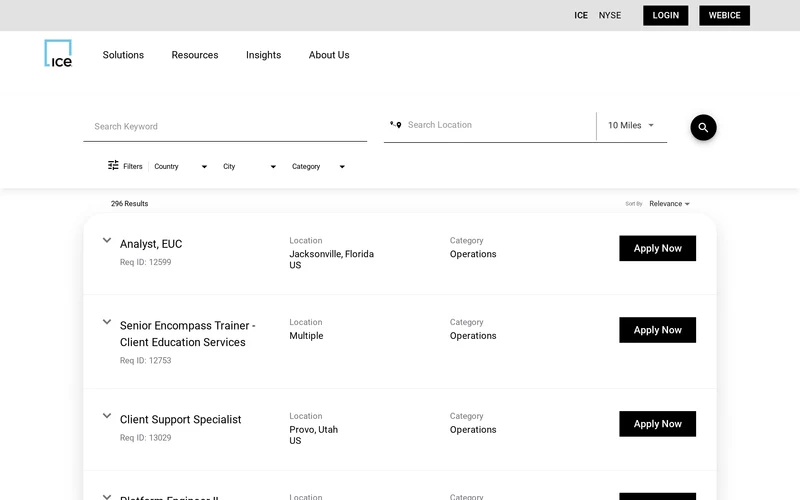
Task: Apply Now for Senior Encompass Trainer
Action: 657,330
